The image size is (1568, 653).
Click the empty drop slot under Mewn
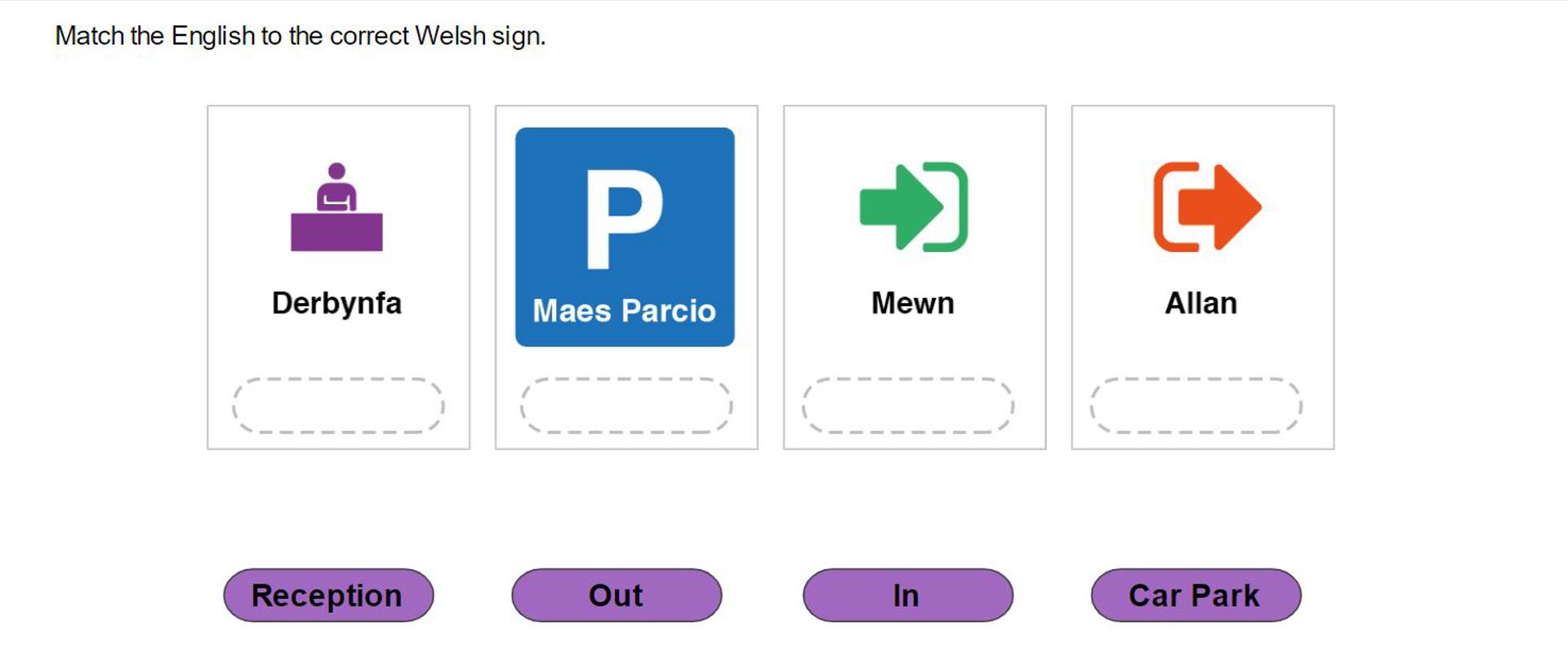click(907, 405)
